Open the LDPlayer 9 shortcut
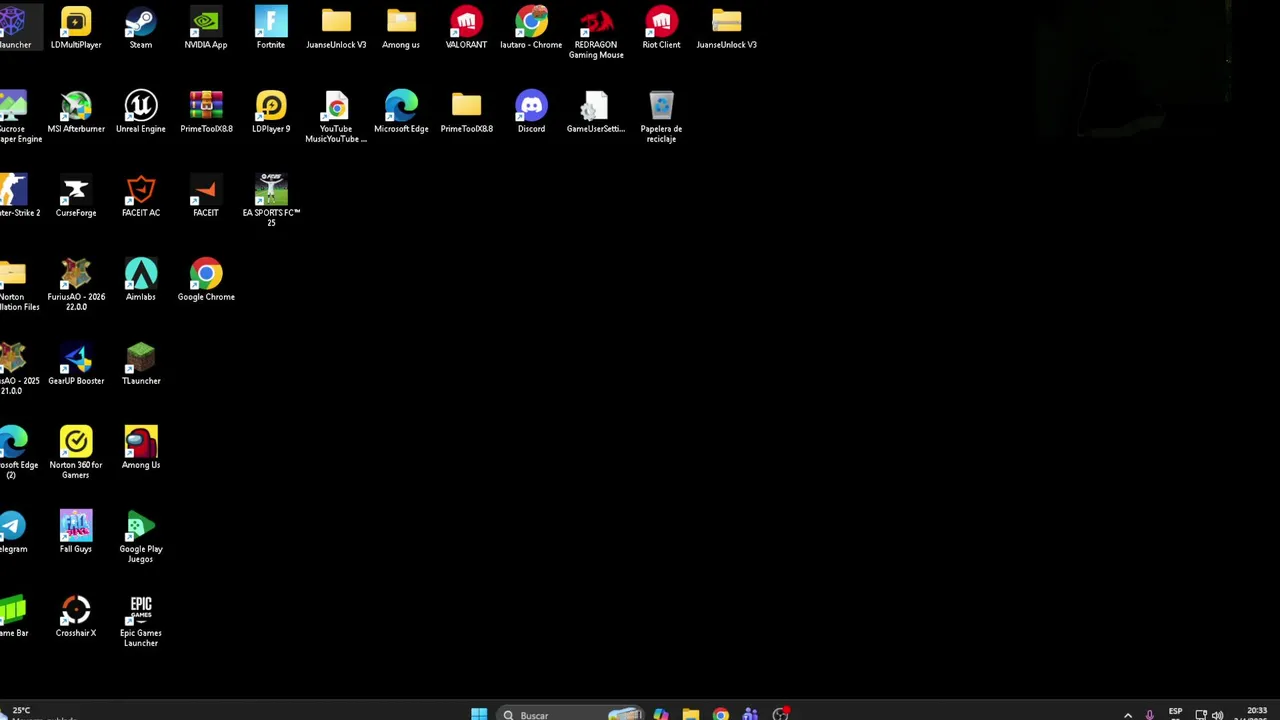This screenshot has width=1280, height=720. click(x=271, y=112)
